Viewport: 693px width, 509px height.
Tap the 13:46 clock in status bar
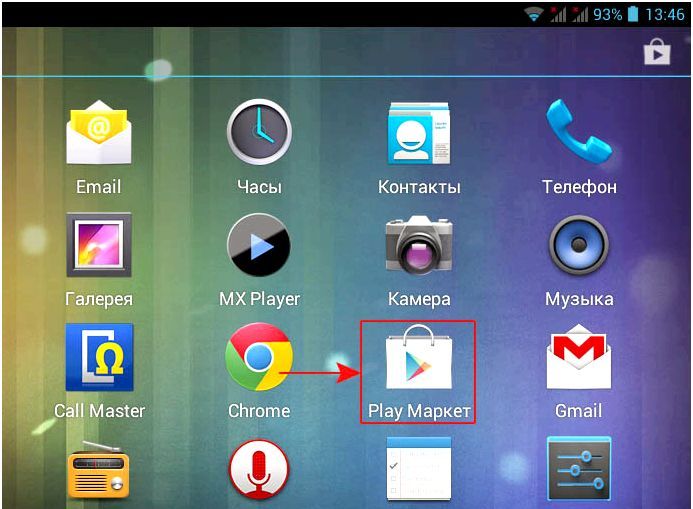665,15
